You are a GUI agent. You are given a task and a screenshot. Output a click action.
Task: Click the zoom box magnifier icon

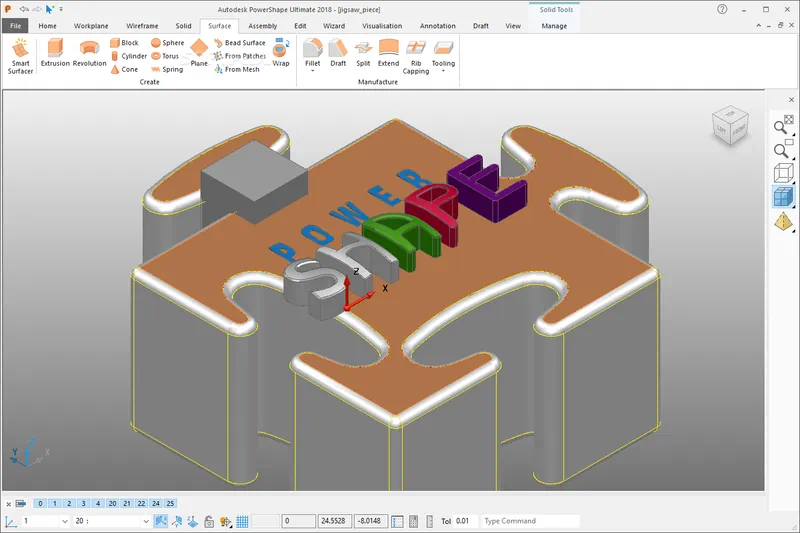(x=783, y=149)
